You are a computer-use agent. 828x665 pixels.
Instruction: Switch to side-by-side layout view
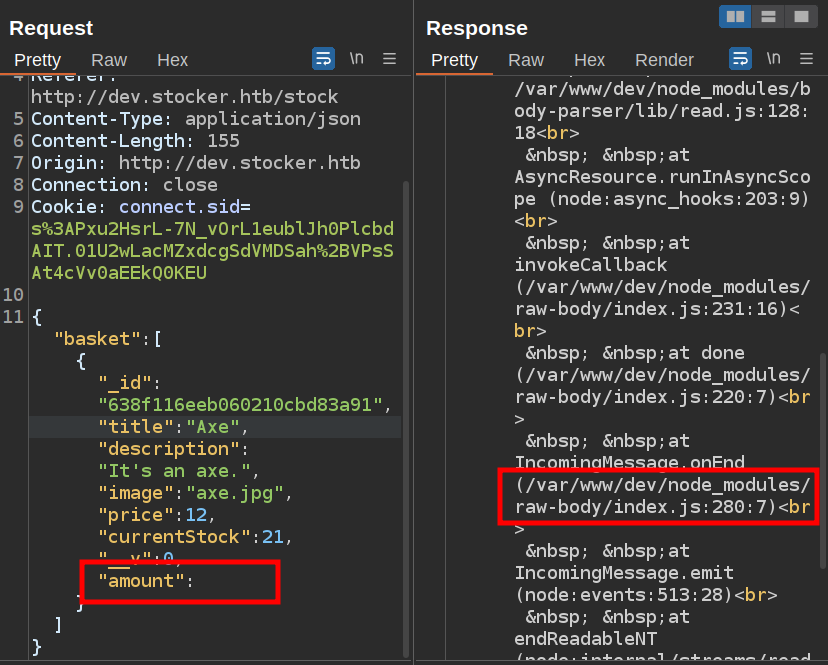735,16
